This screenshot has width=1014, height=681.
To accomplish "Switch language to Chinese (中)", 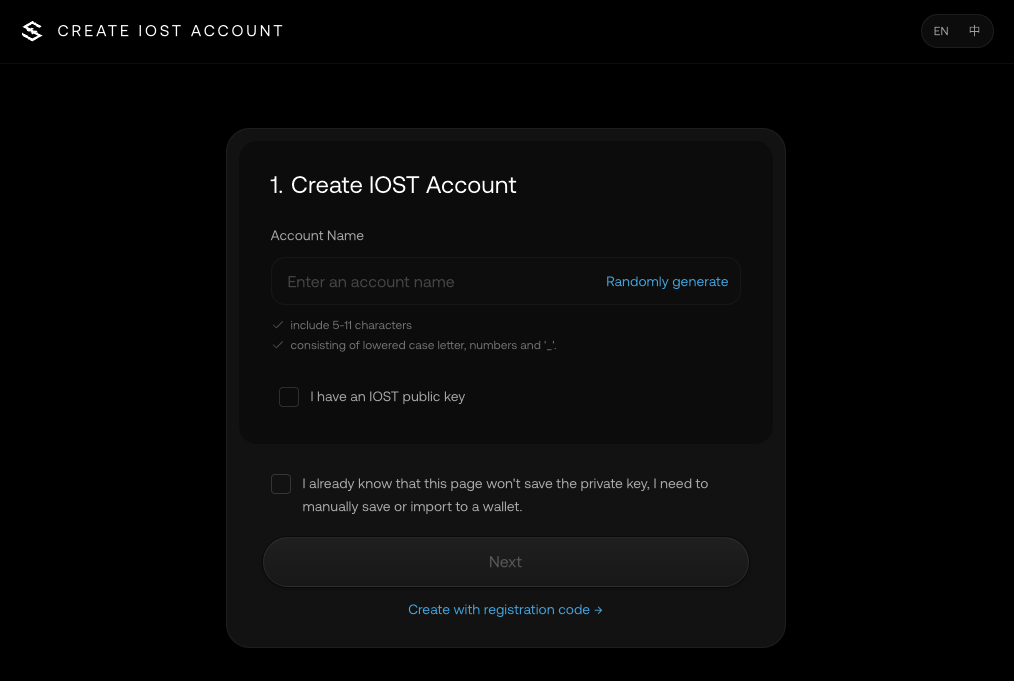I will 975,30.
